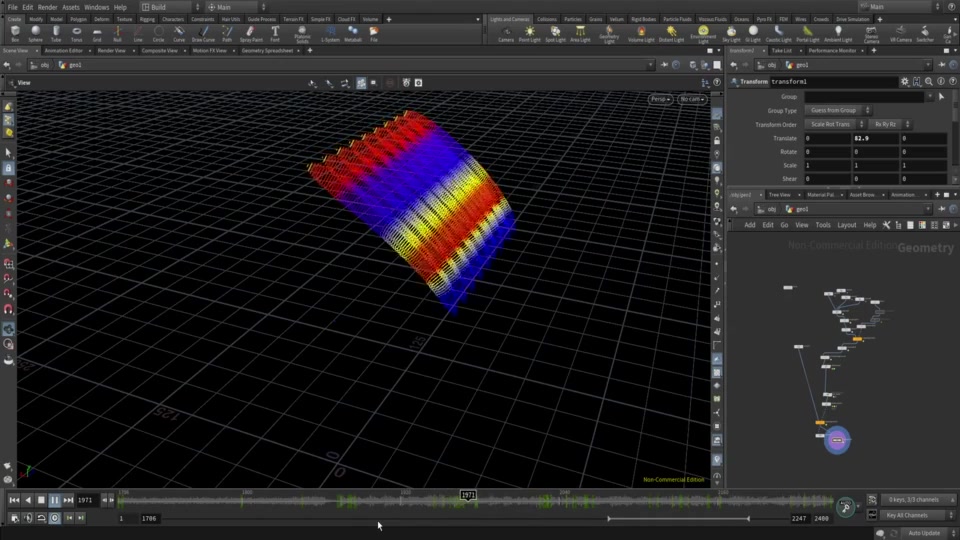This screenshot has height=540, width=960.
Task: Add a Point Light from shelf
Action: point(529,33)
